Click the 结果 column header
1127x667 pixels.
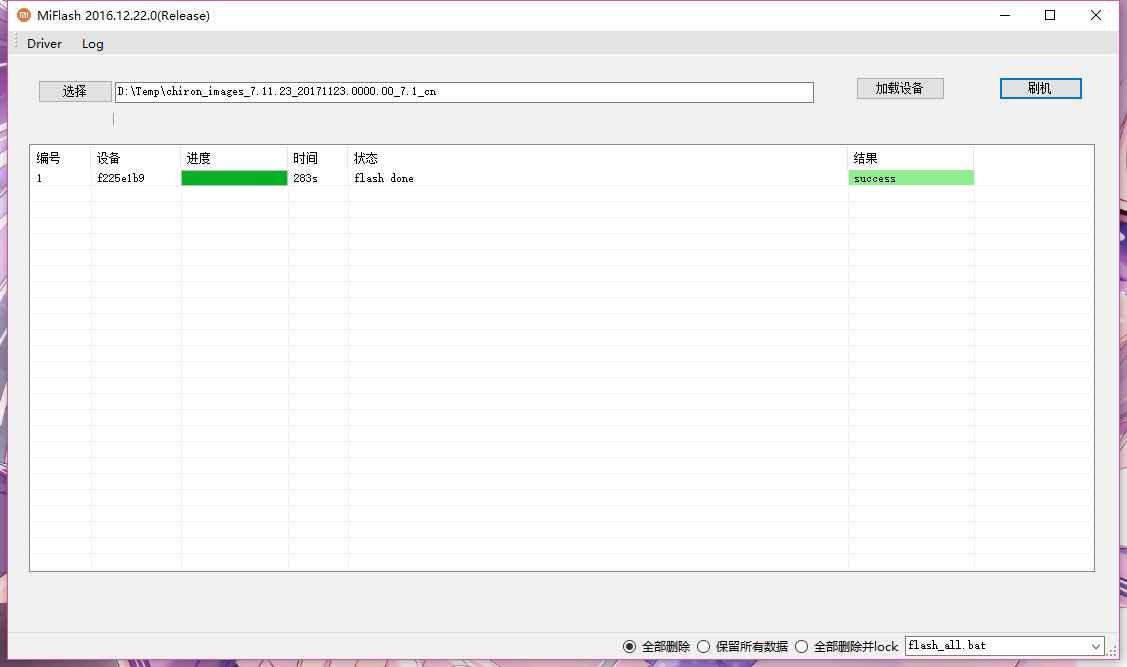[866, 158]
